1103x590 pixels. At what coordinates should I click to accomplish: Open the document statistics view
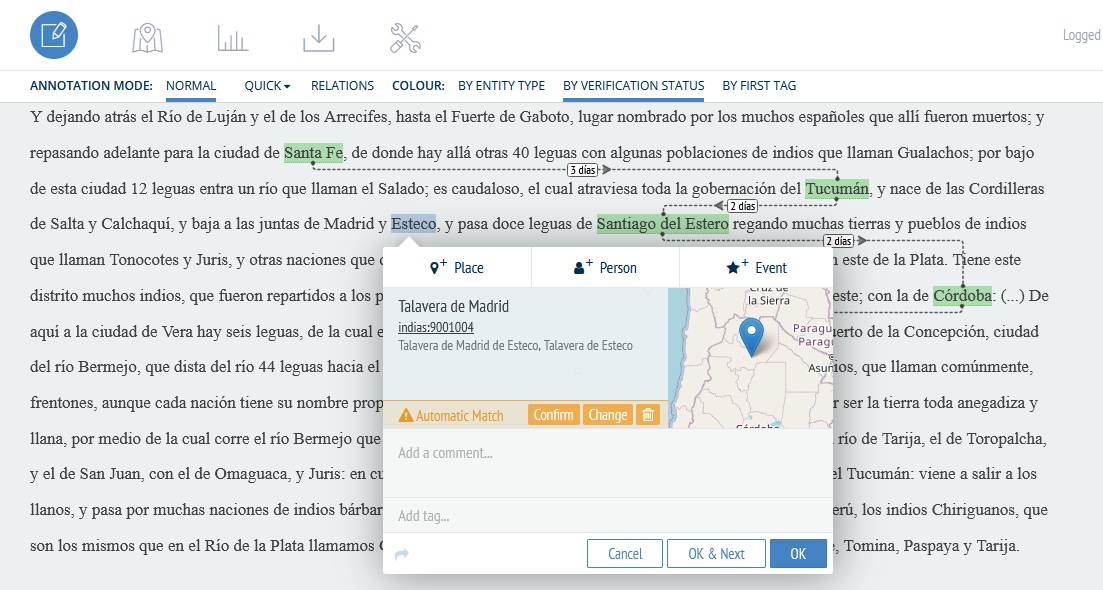(x=232, y=34)
